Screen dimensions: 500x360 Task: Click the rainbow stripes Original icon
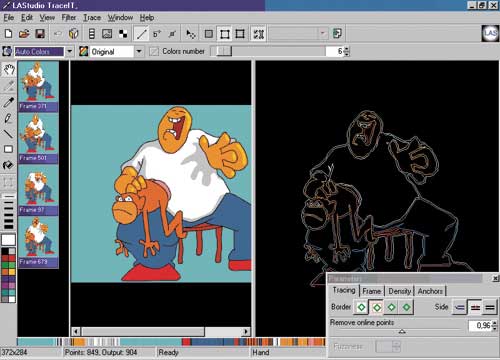click(x=84, y=51)
